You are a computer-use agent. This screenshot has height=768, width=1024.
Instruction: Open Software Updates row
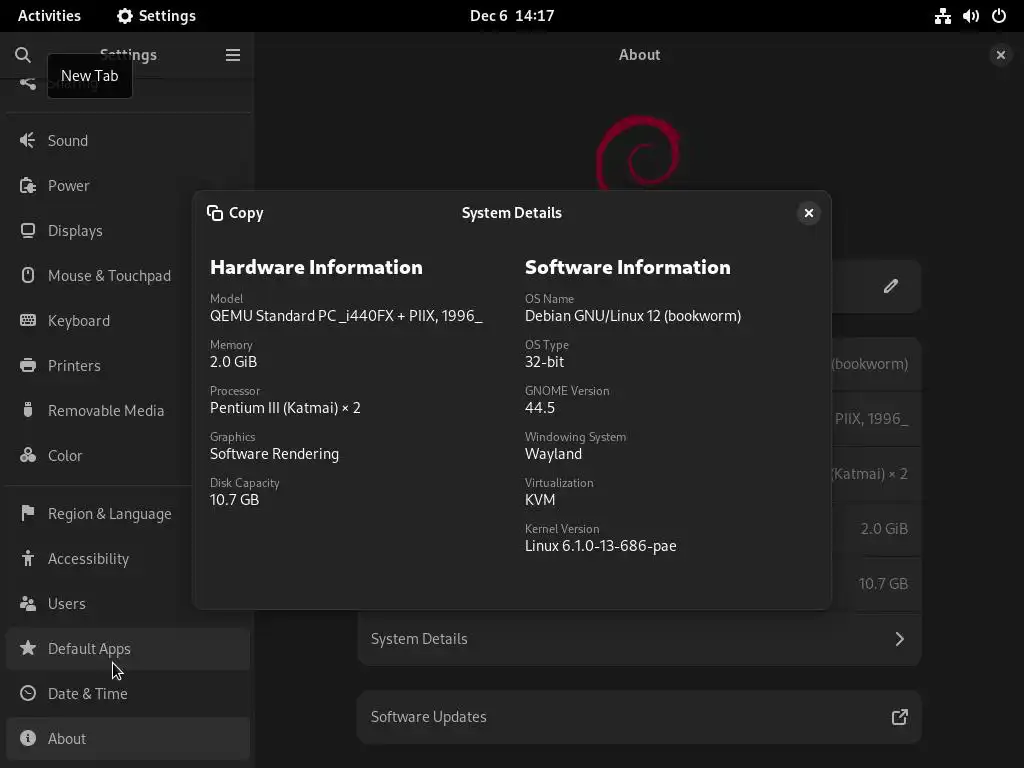pyautogui.click(x=639, y=717)
